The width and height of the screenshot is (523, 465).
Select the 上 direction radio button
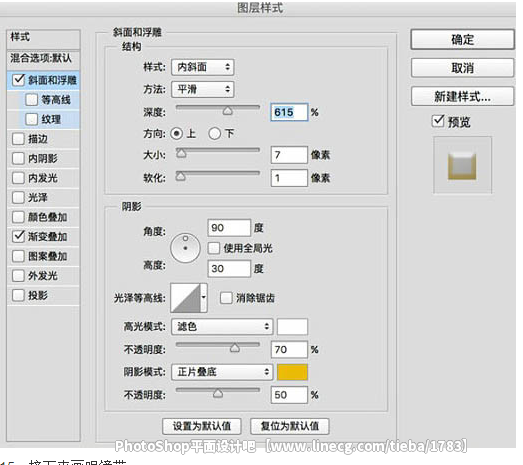(x=177, y=134)
